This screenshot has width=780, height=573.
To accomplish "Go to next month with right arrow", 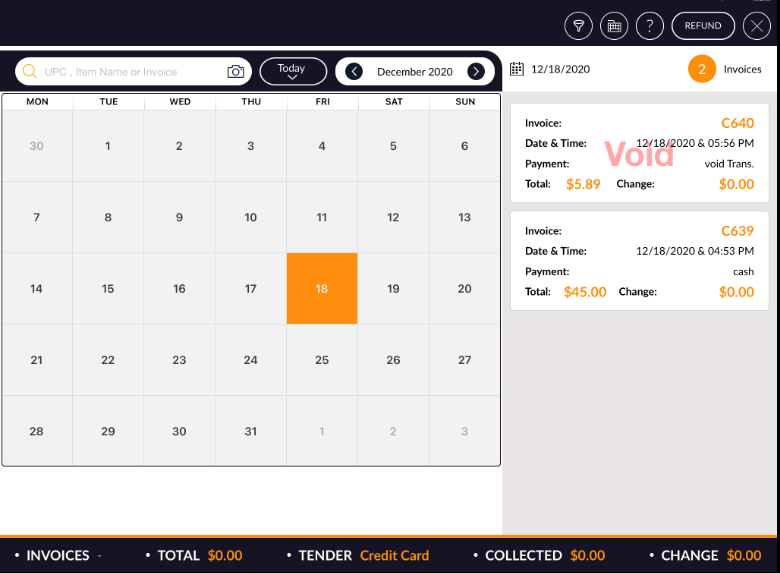I will 476,72.
